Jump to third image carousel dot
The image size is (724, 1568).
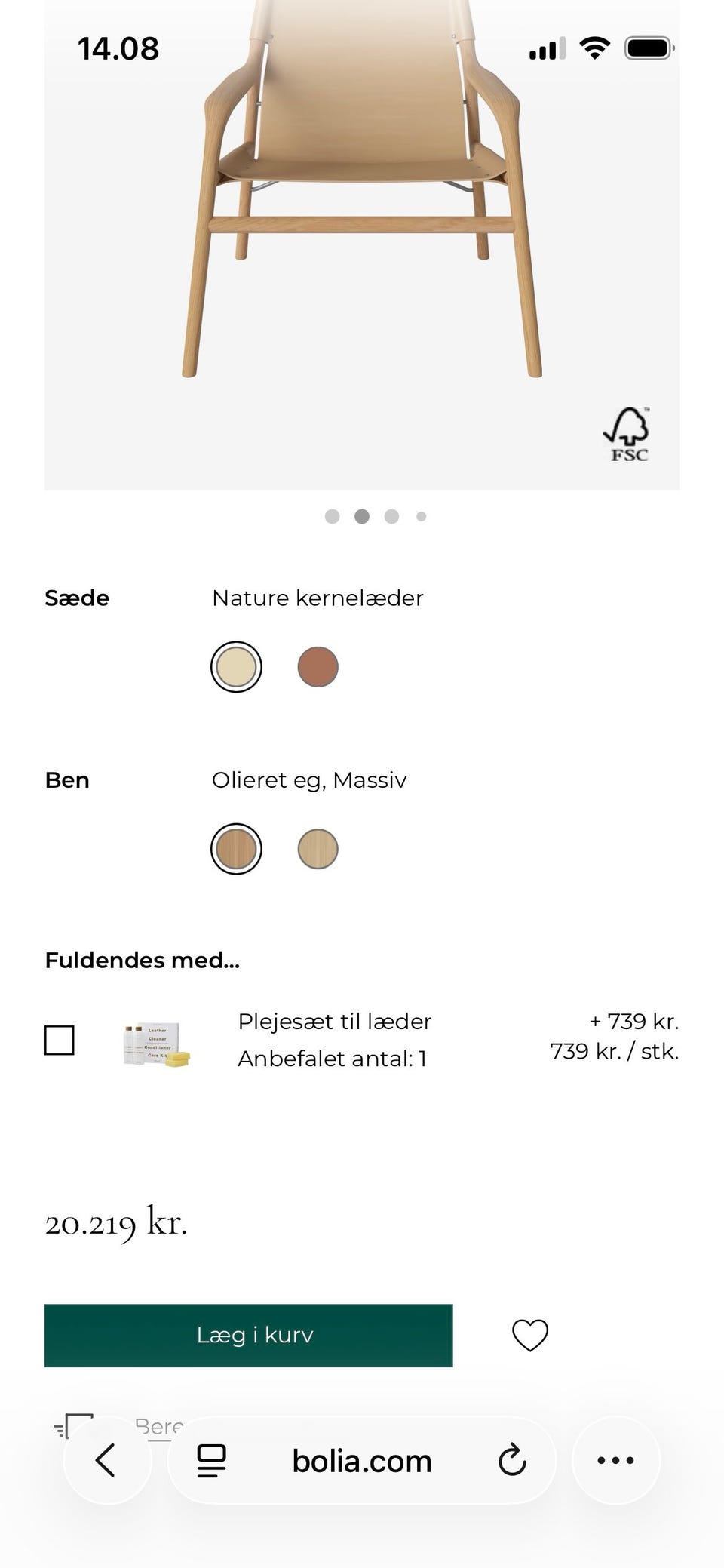pyautogui.click(x=391, y=516)
